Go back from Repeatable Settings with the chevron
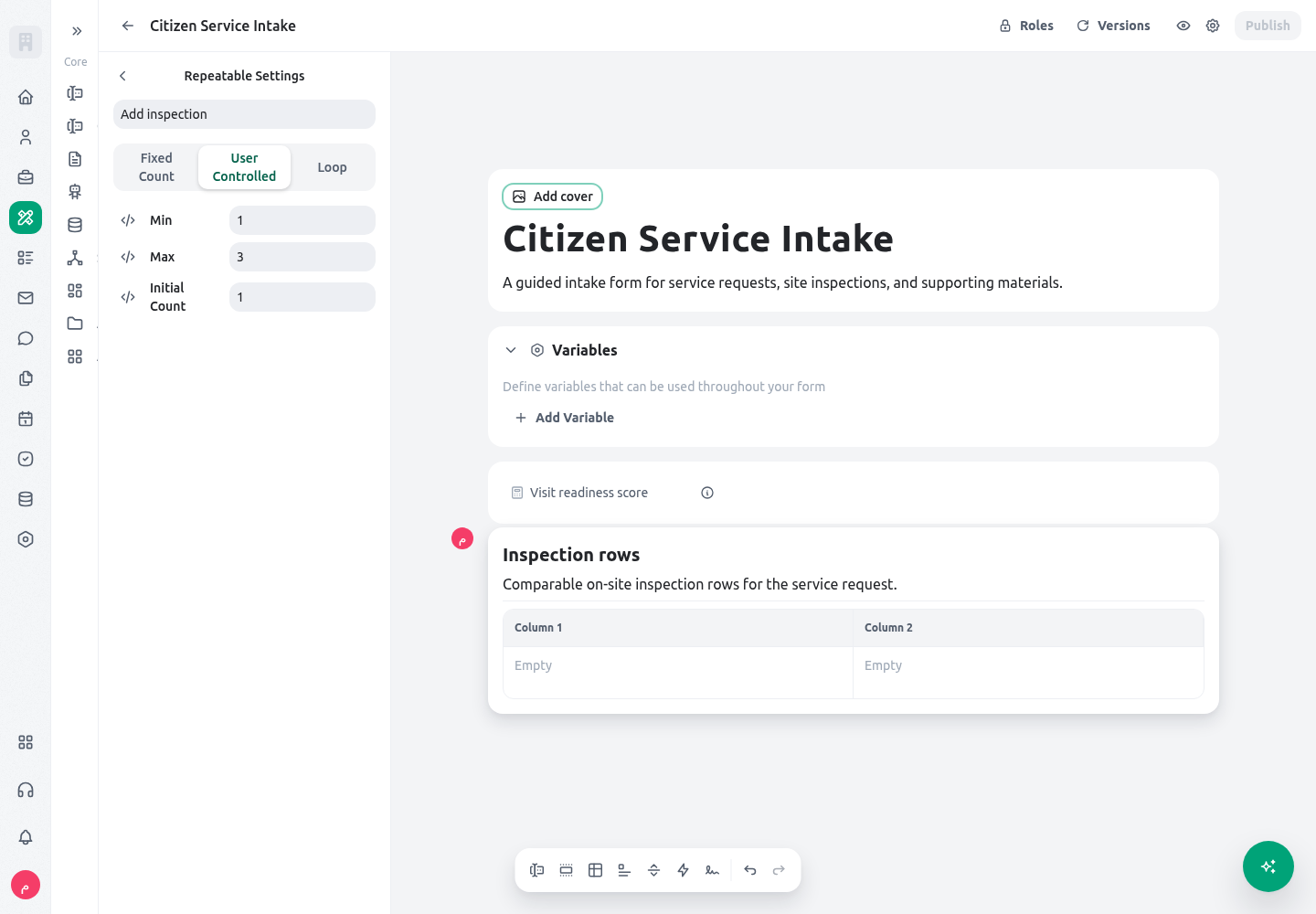1316x914 pixels. 122,76
